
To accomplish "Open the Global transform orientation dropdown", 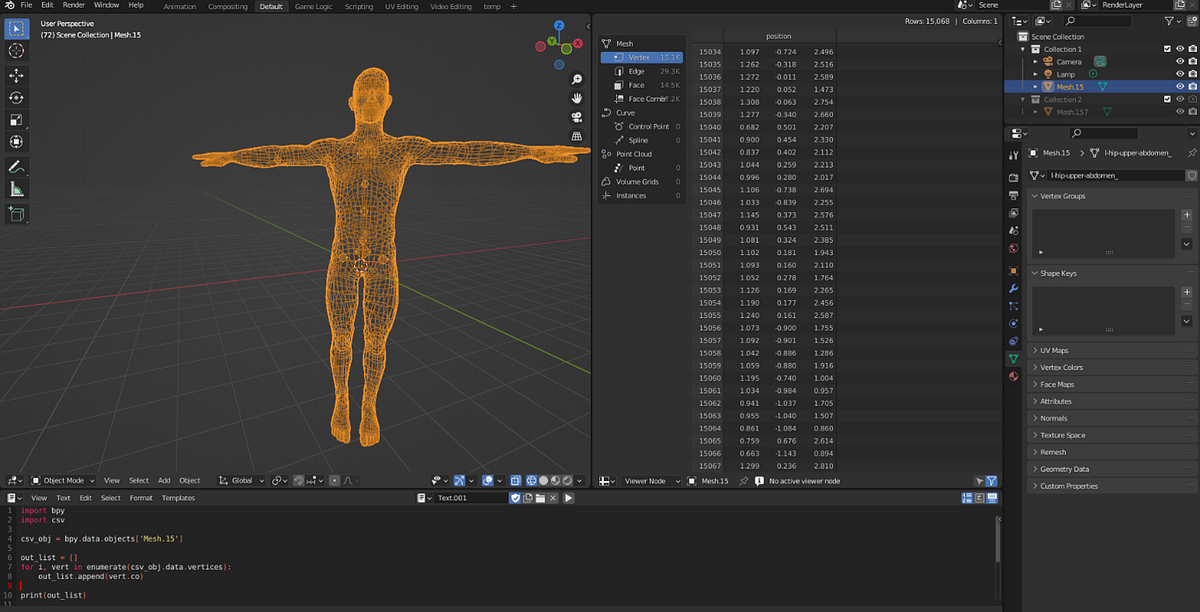I will (240, 480).
